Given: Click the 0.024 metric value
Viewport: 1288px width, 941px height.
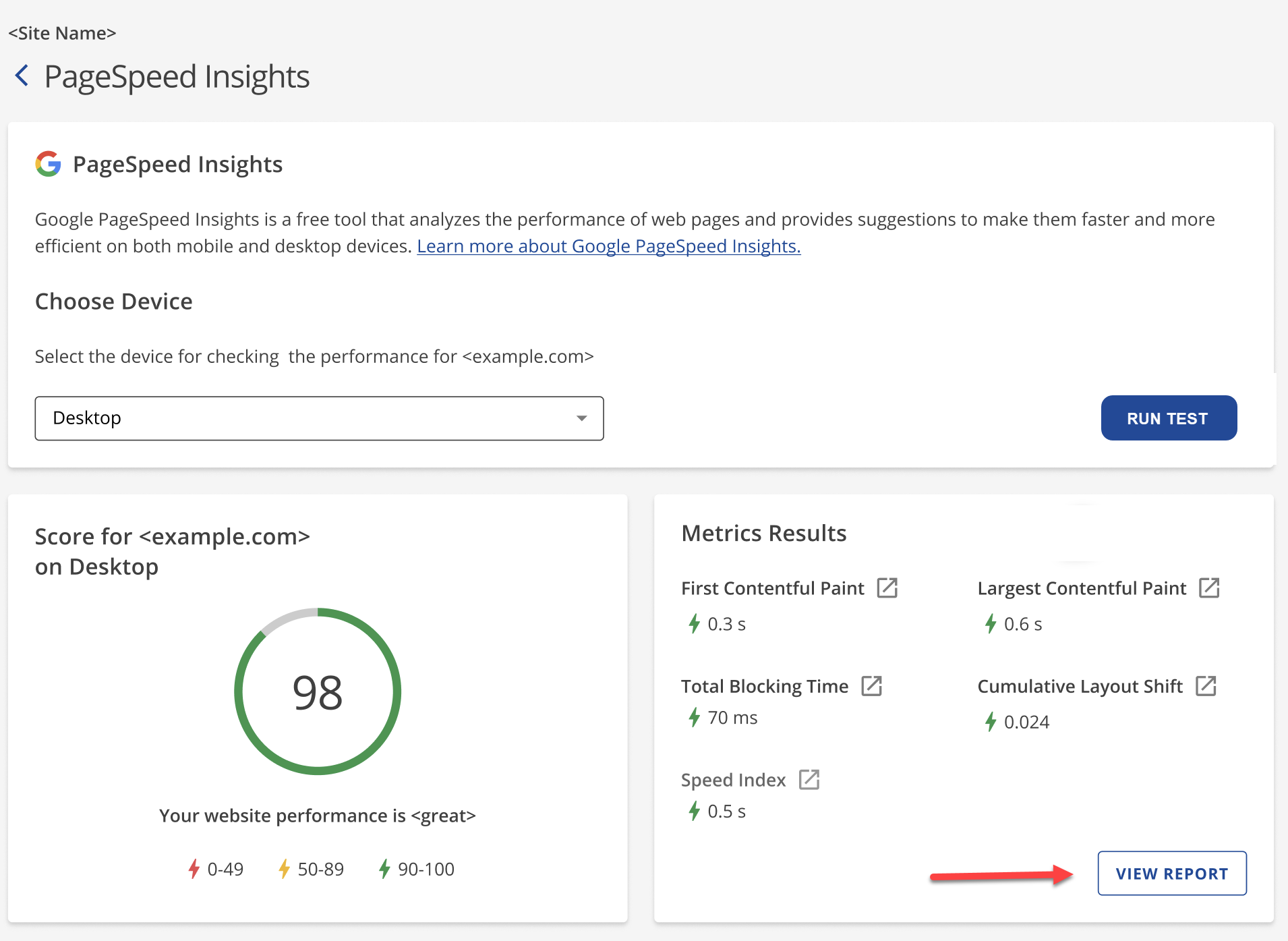Looking at the screenshot, I should (x=1026, y=722).
